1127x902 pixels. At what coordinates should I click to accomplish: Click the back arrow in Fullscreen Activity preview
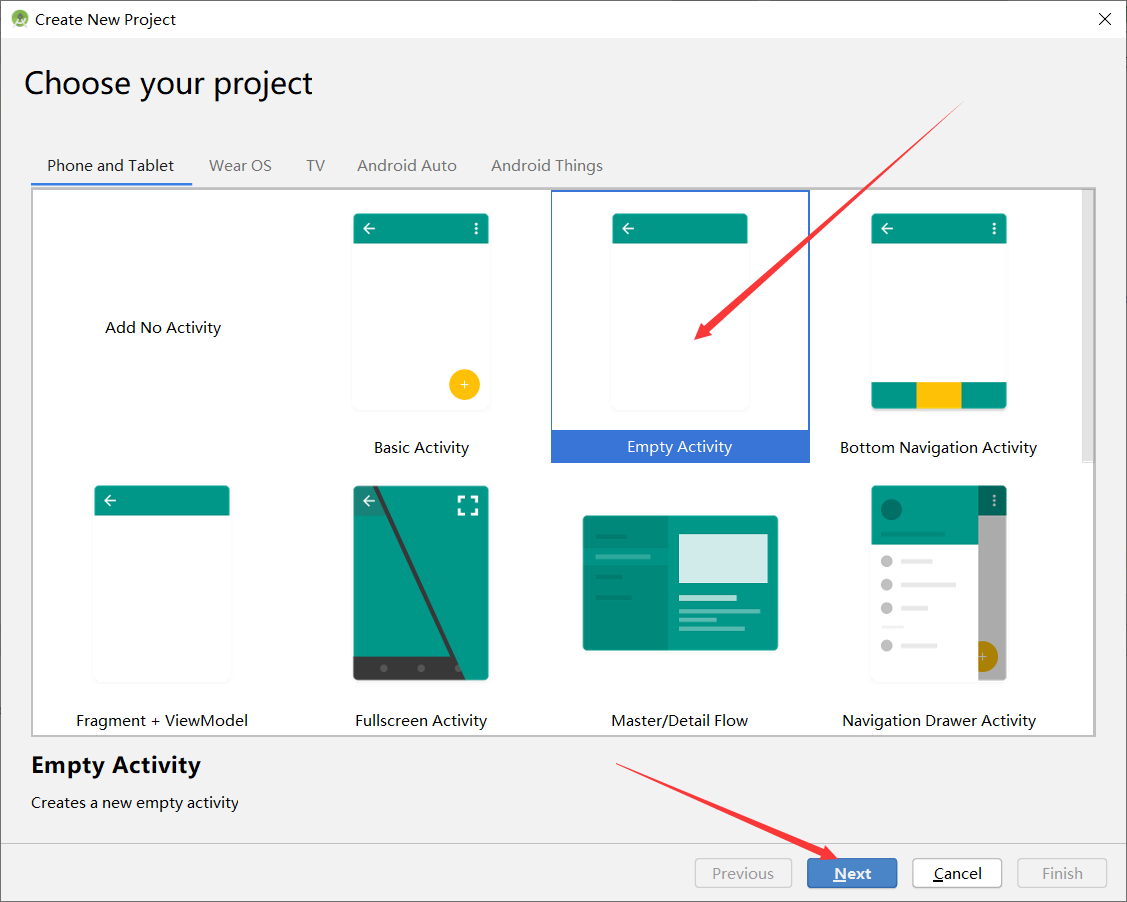click(369, 500)
